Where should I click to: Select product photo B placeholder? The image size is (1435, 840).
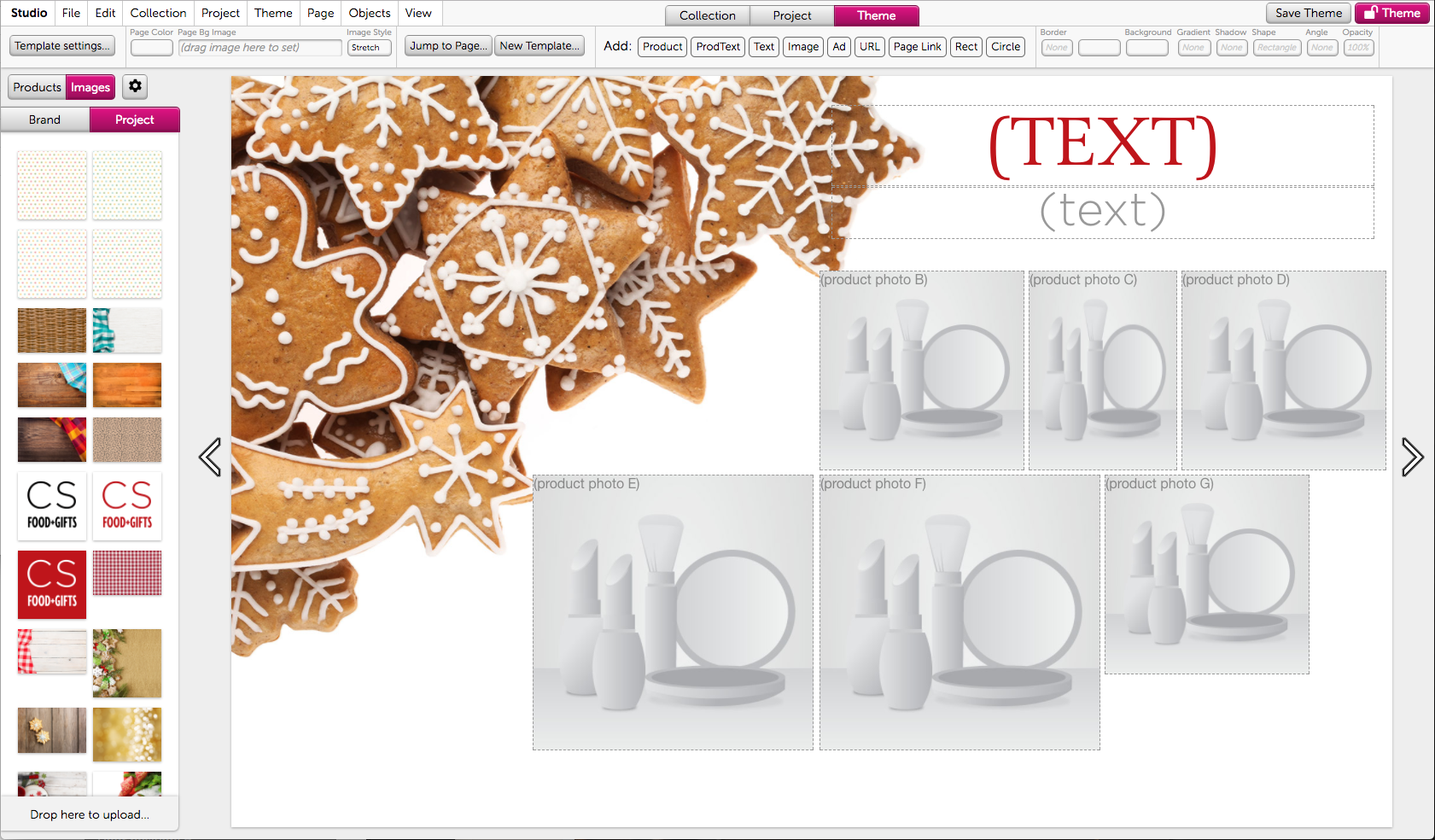click(x=922, y=370)
